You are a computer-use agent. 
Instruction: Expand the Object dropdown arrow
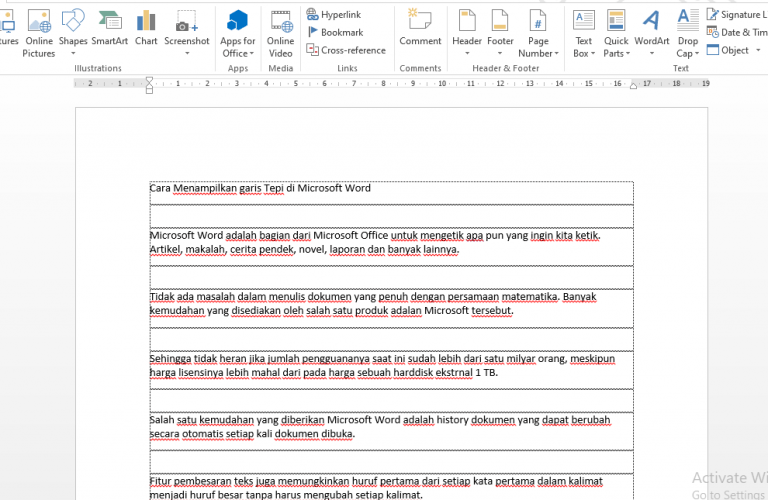[x=758, y=50]
